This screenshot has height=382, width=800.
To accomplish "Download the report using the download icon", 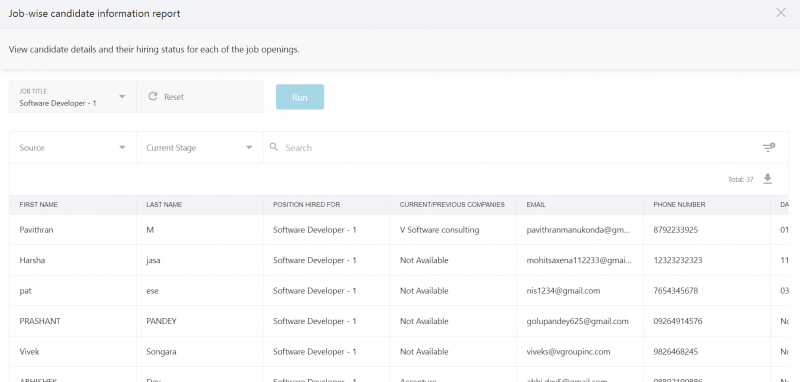I will [x=767, y=179].
